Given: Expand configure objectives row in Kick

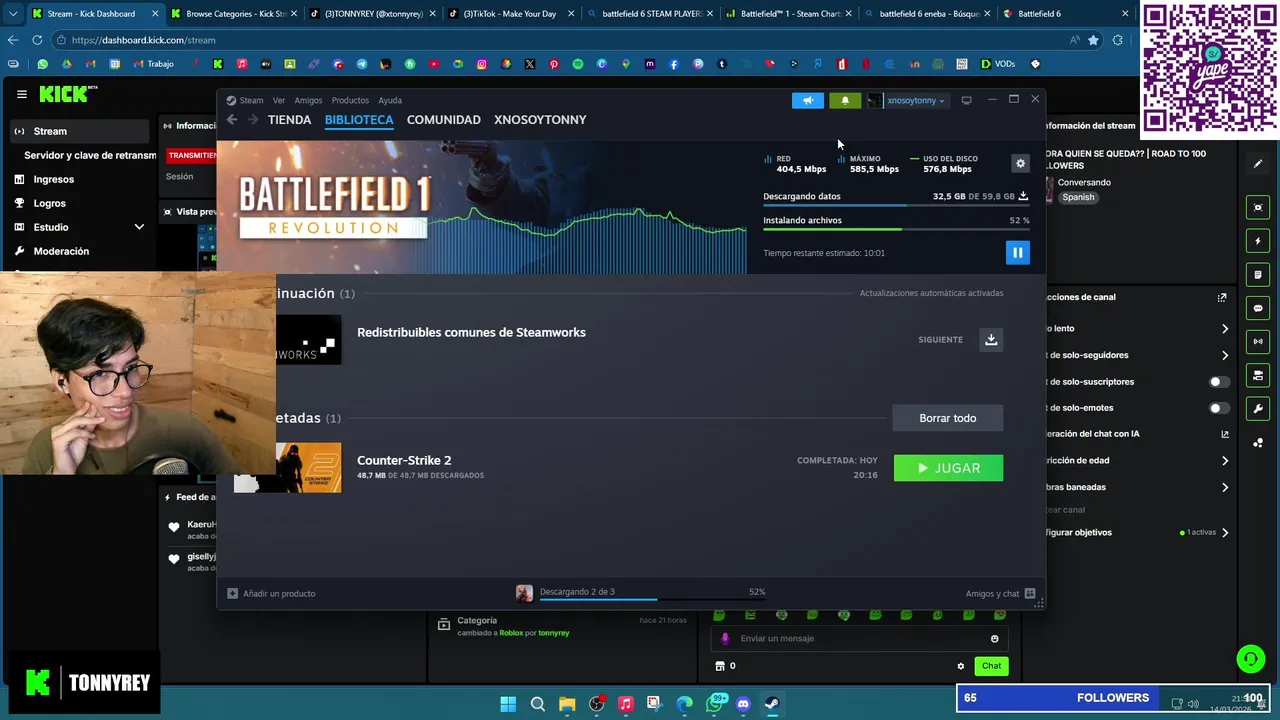Looking at the screenshot, I should 1224,533.
